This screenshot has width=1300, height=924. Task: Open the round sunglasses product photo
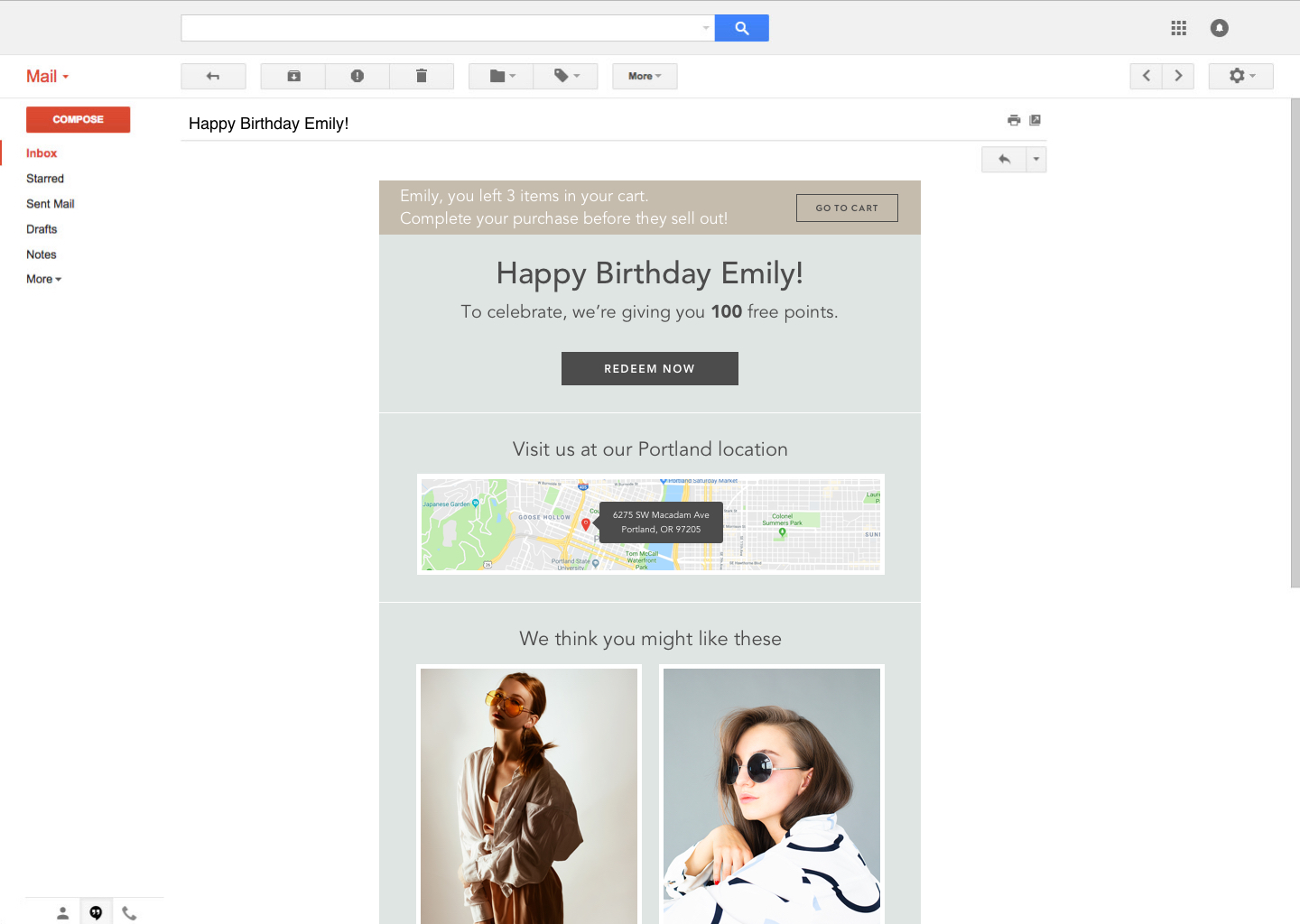click(x=772, y=796)
